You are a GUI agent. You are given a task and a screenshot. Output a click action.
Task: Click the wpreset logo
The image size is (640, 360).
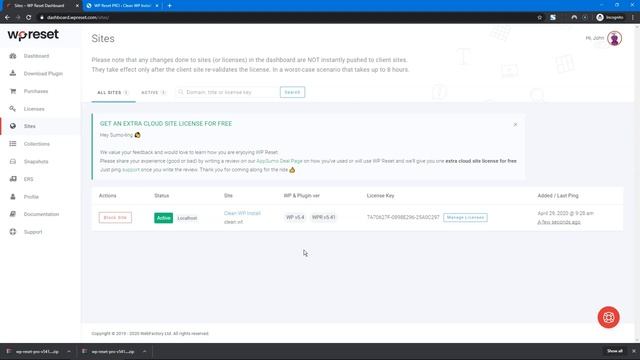coord(33,35)
